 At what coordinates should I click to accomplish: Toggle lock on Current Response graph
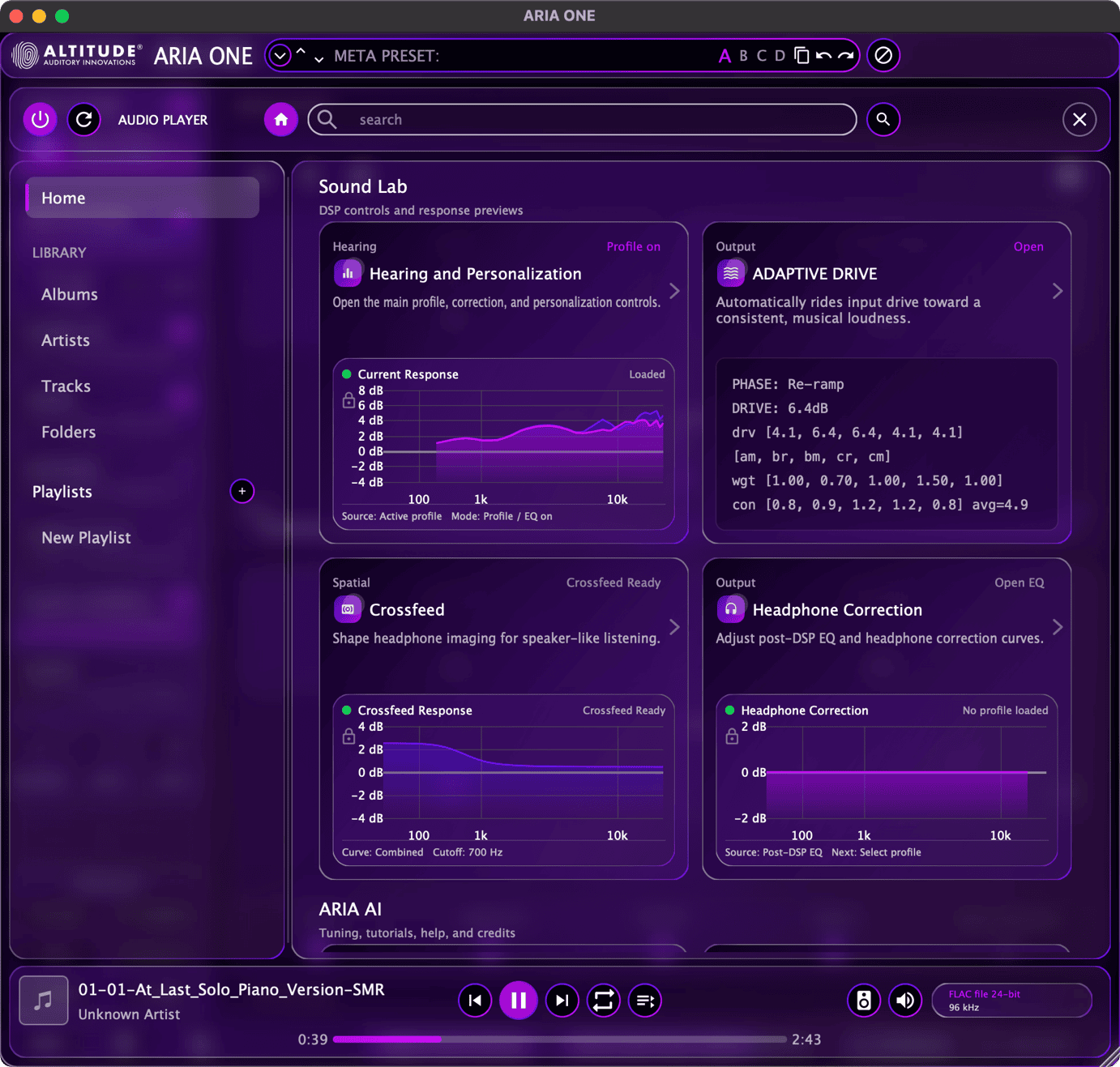[x=348, y=400]
